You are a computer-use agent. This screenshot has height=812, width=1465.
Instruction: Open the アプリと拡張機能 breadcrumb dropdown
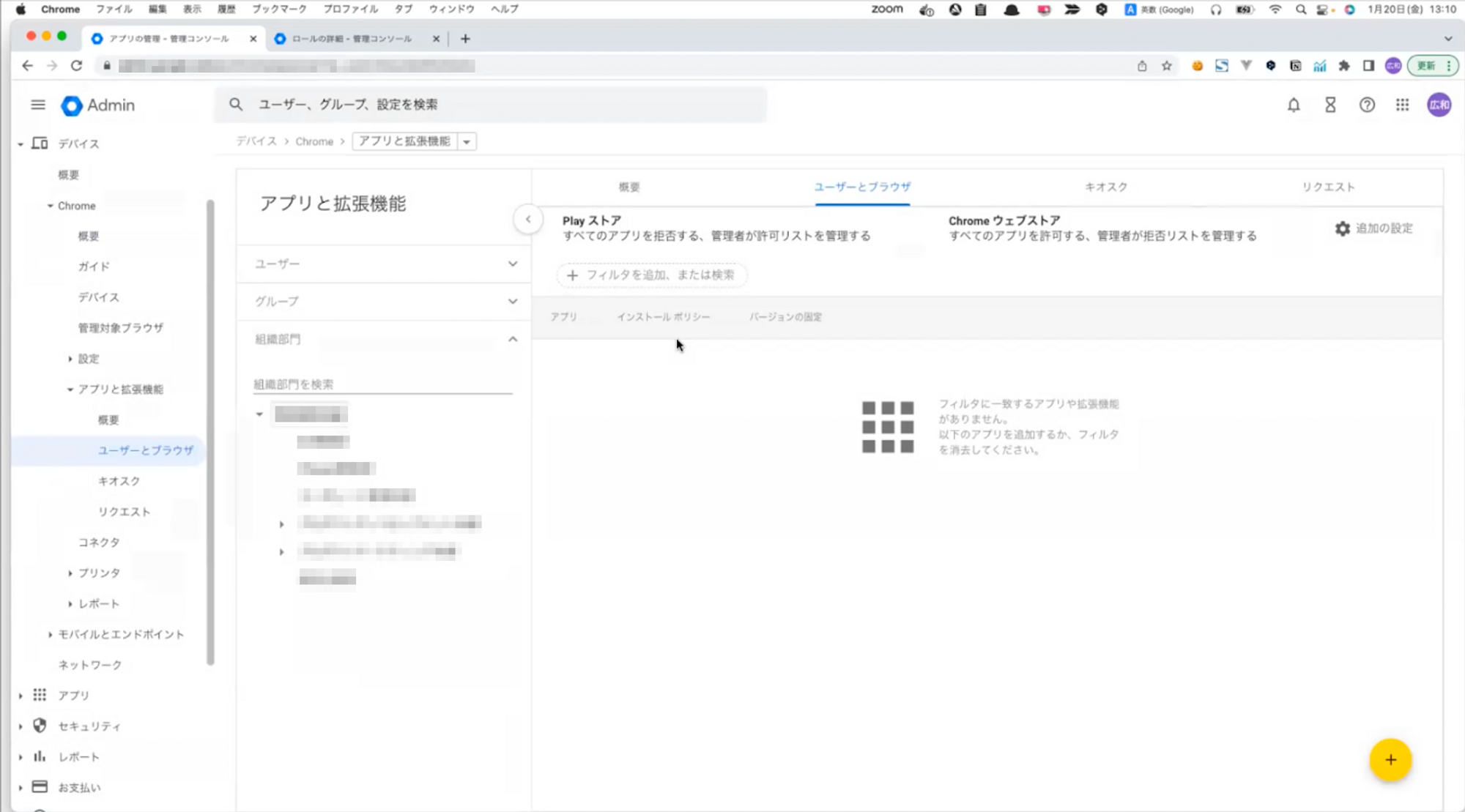point(467,141)
